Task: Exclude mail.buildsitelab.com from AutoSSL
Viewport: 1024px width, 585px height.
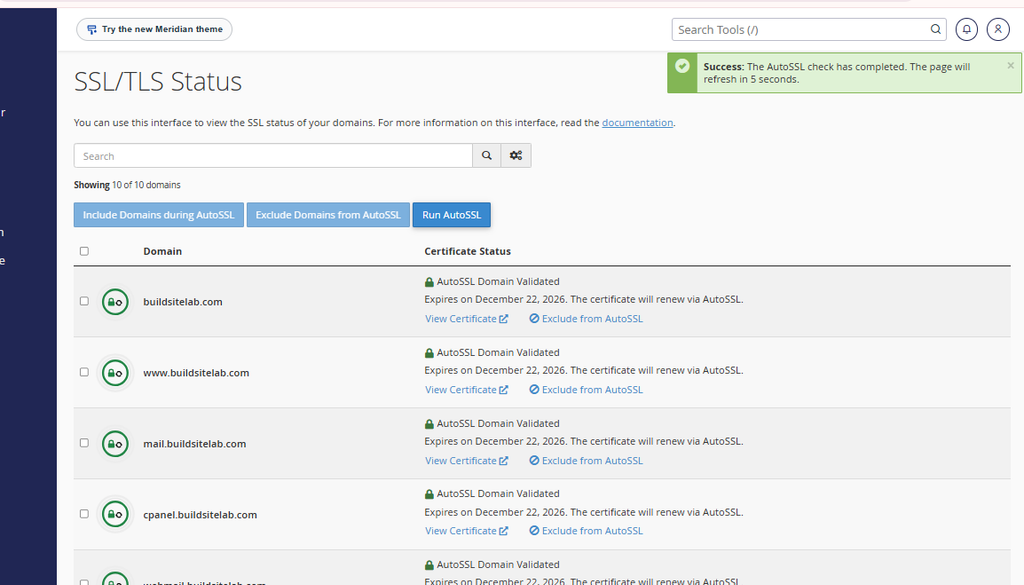Action: point(586,460)
